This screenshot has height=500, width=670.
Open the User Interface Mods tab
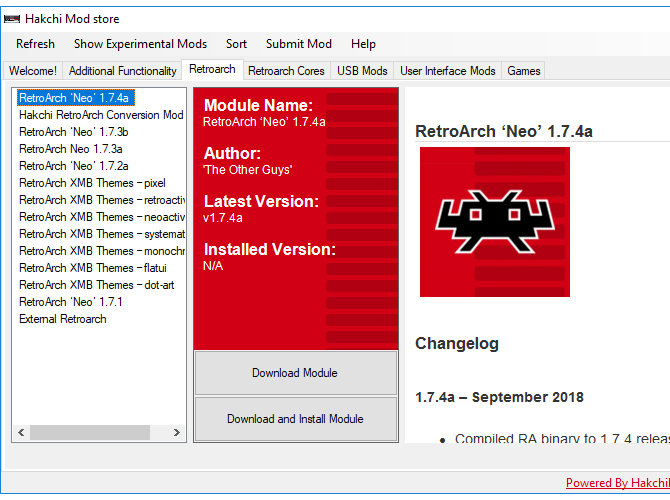point(448,71)
